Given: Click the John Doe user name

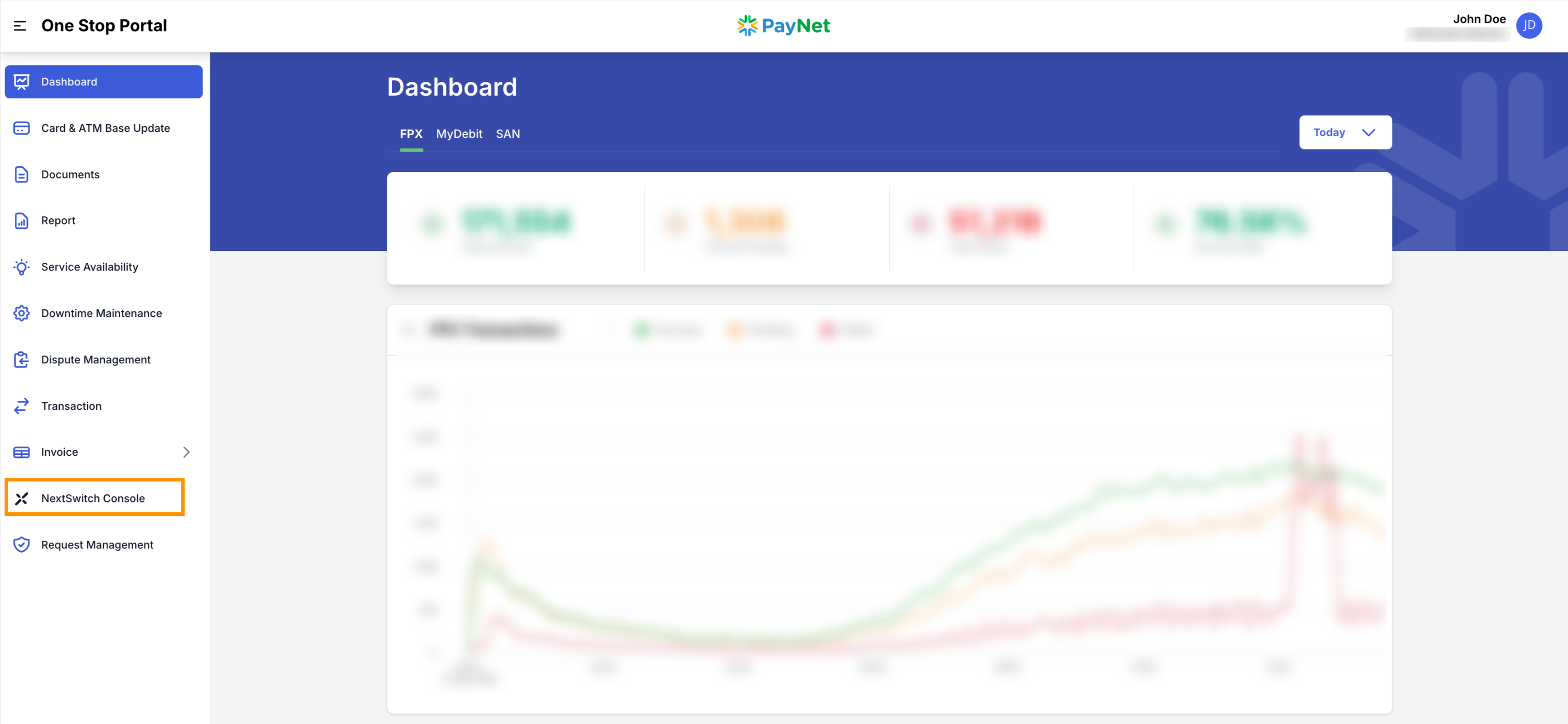Looking at the screenshot, I should pos(1479,19).
